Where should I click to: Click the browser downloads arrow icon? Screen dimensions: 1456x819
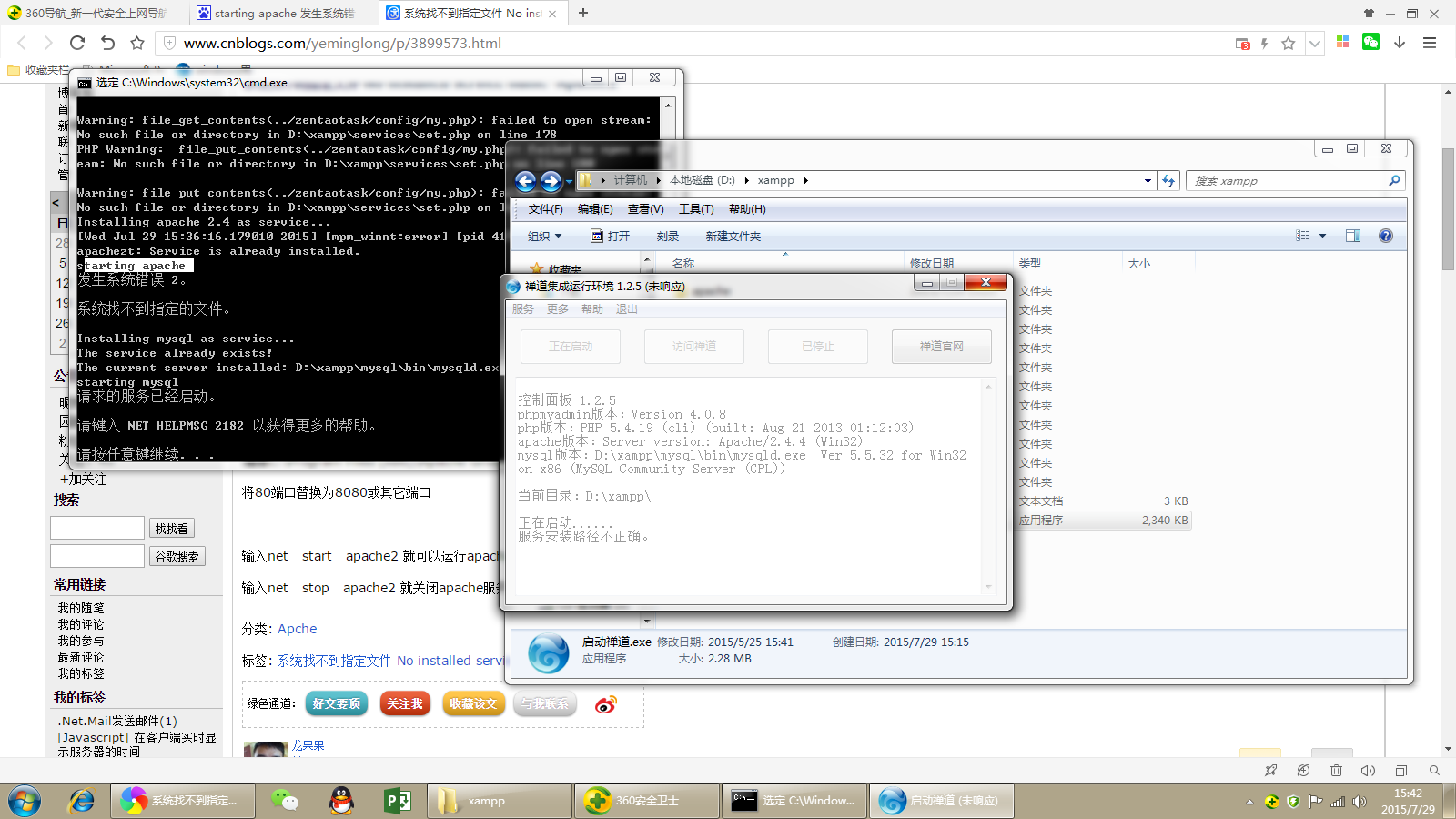(x=1400, y=43)
